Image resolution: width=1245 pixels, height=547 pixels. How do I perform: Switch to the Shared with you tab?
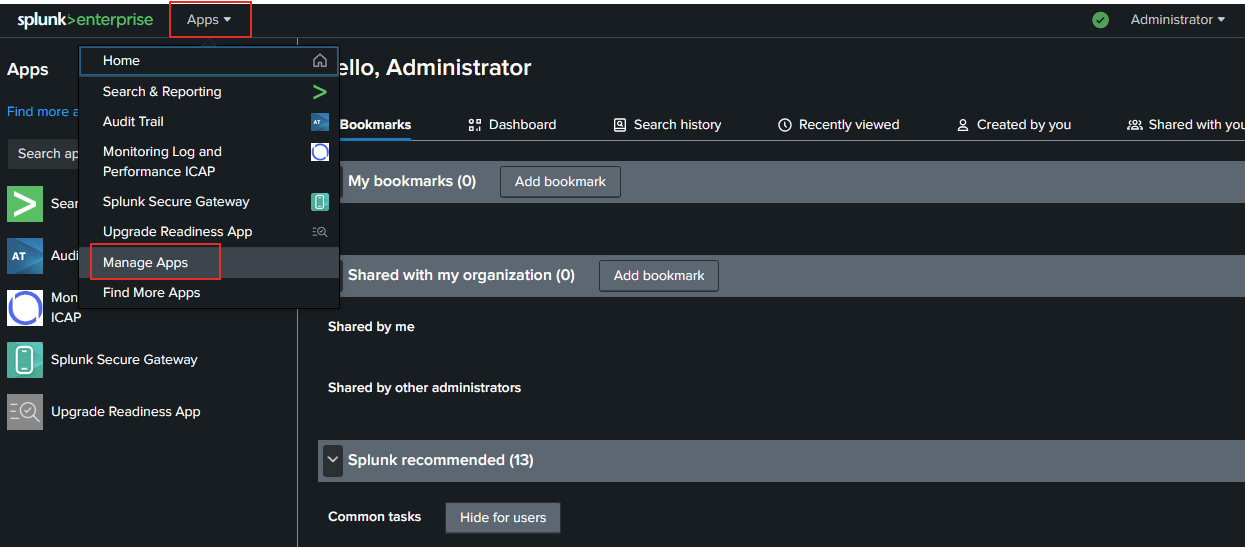coord(1186,125)
